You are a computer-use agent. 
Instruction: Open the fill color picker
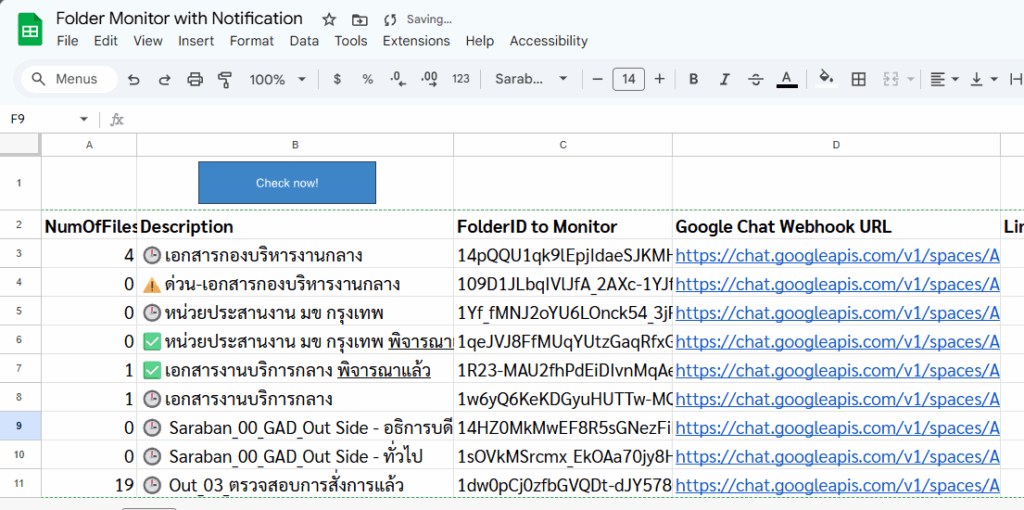[827, 79]
